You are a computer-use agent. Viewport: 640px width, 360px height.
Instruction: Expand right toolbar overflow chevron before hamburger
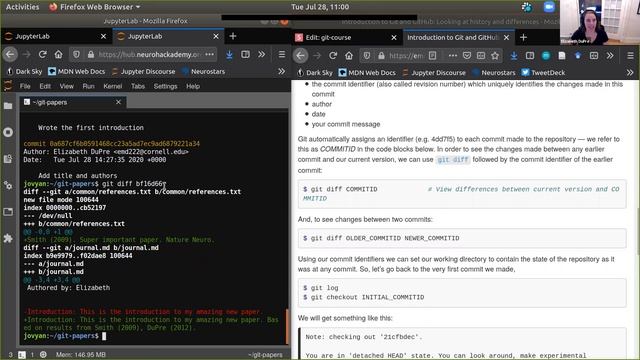[610, 56]
